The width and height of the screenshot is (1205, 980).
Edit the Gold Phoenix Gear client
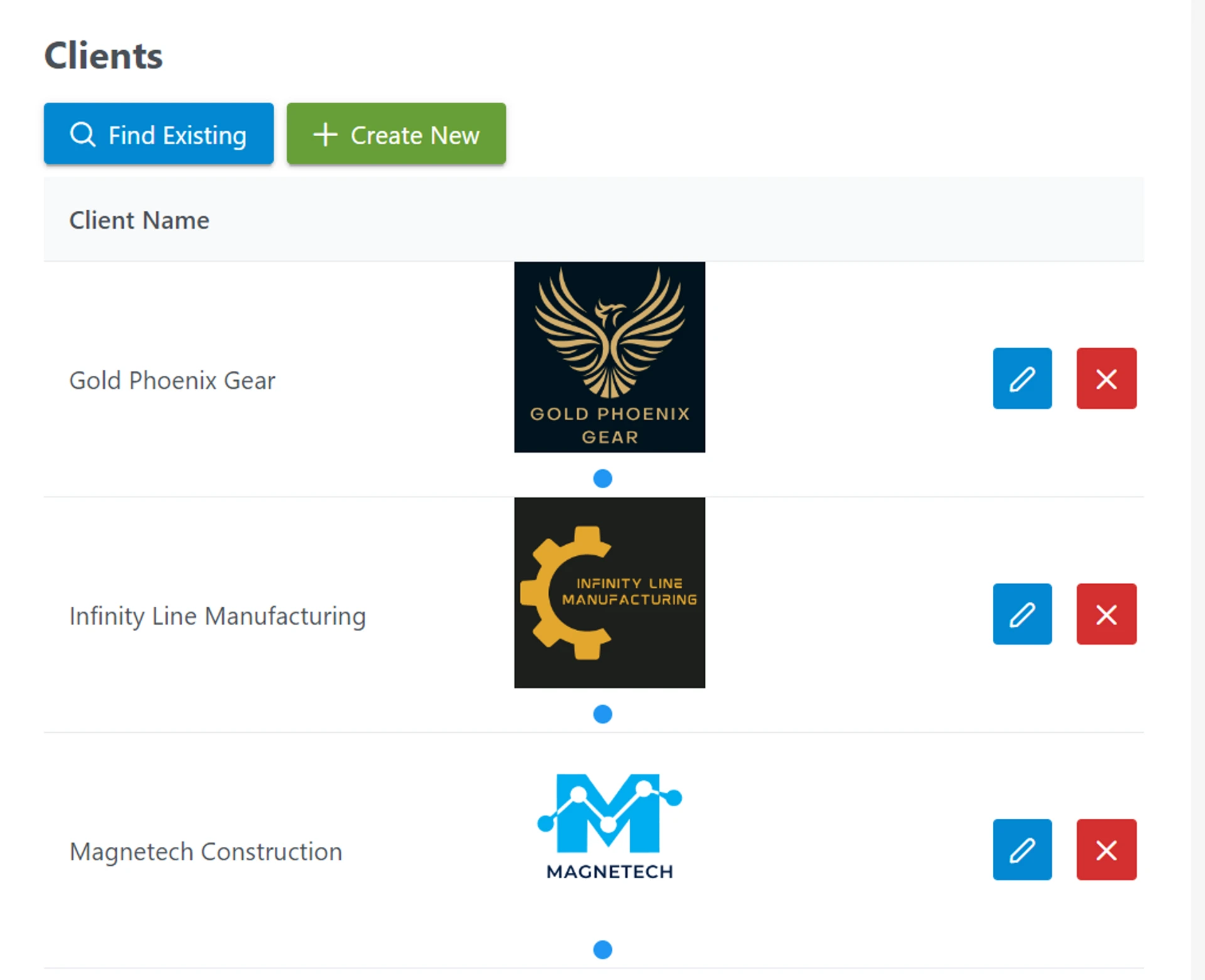pyautogui.click(x=1022, y=378)
